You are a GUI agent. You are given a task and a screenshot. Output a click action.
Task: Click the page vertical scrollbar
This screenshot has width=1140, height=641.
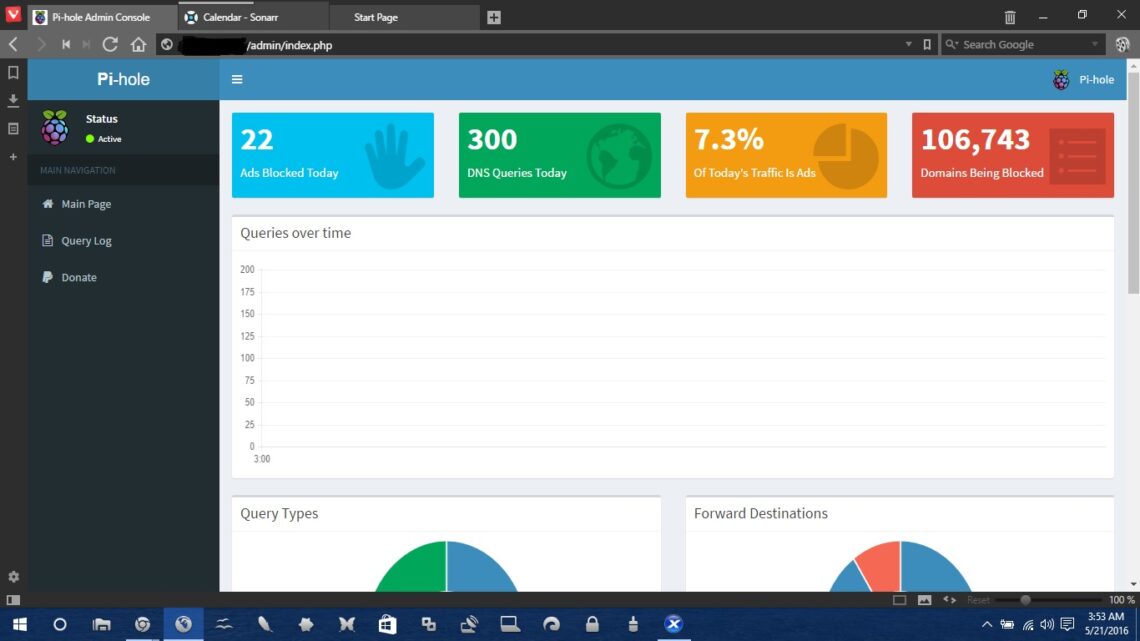click(1133, 182)
